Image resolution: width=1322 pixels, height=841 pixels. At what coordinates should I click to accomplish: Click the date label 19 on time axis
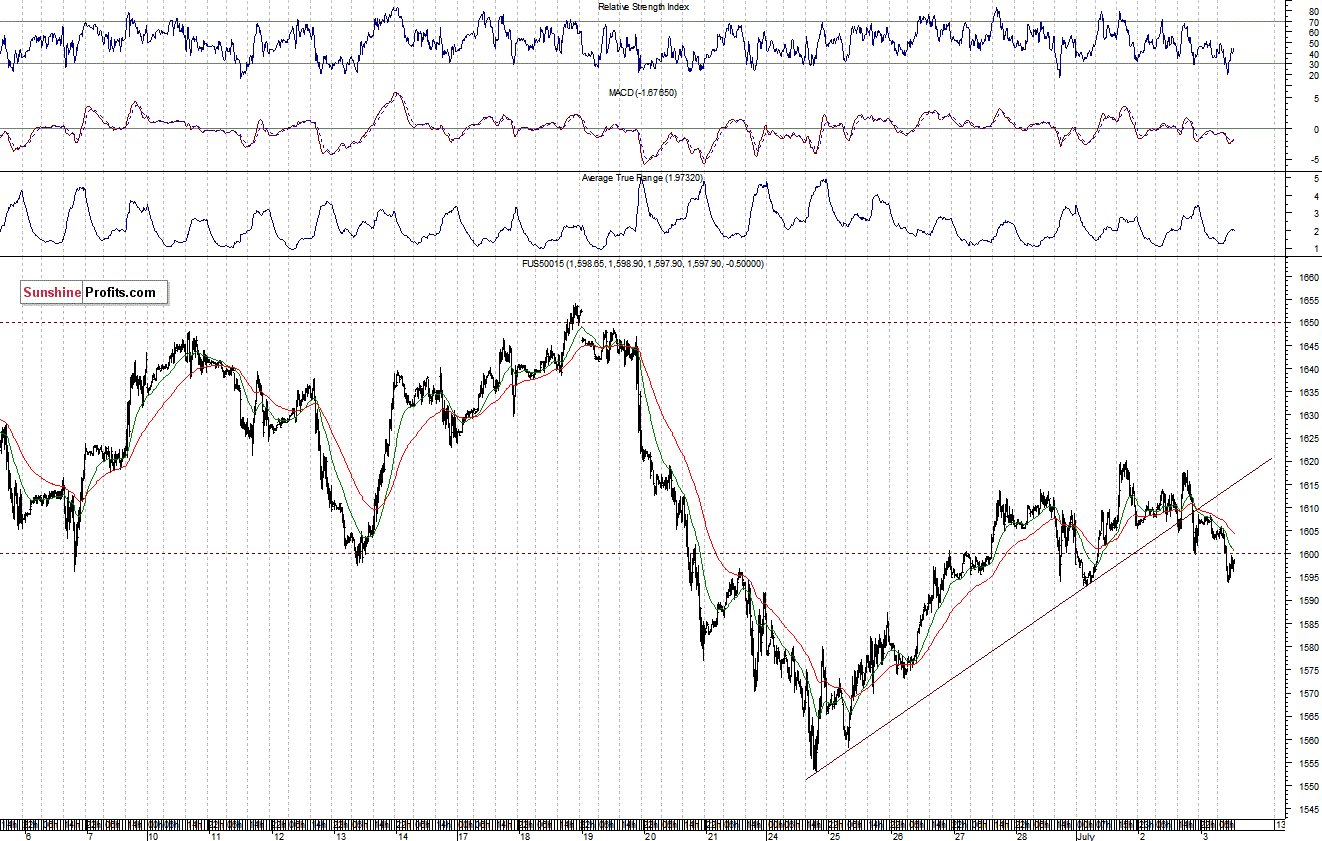588,835
